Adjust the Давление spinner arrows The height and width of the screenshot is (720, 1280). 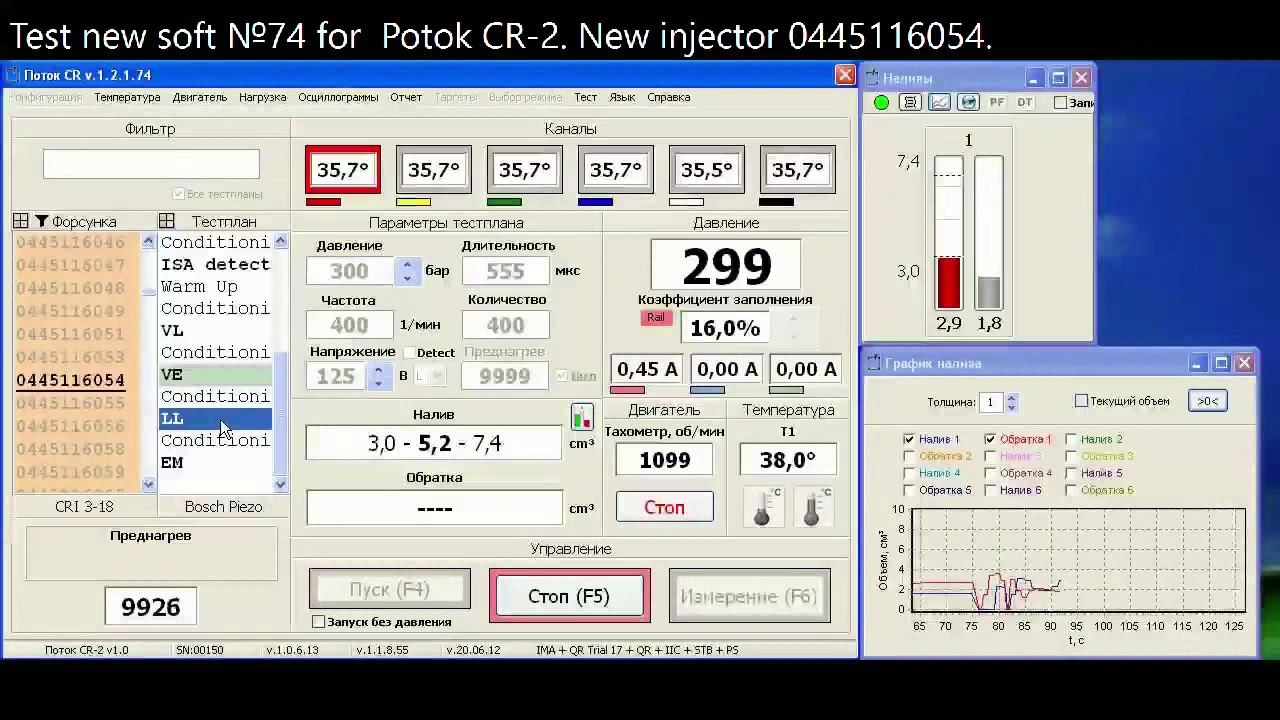tap(407, 271)
